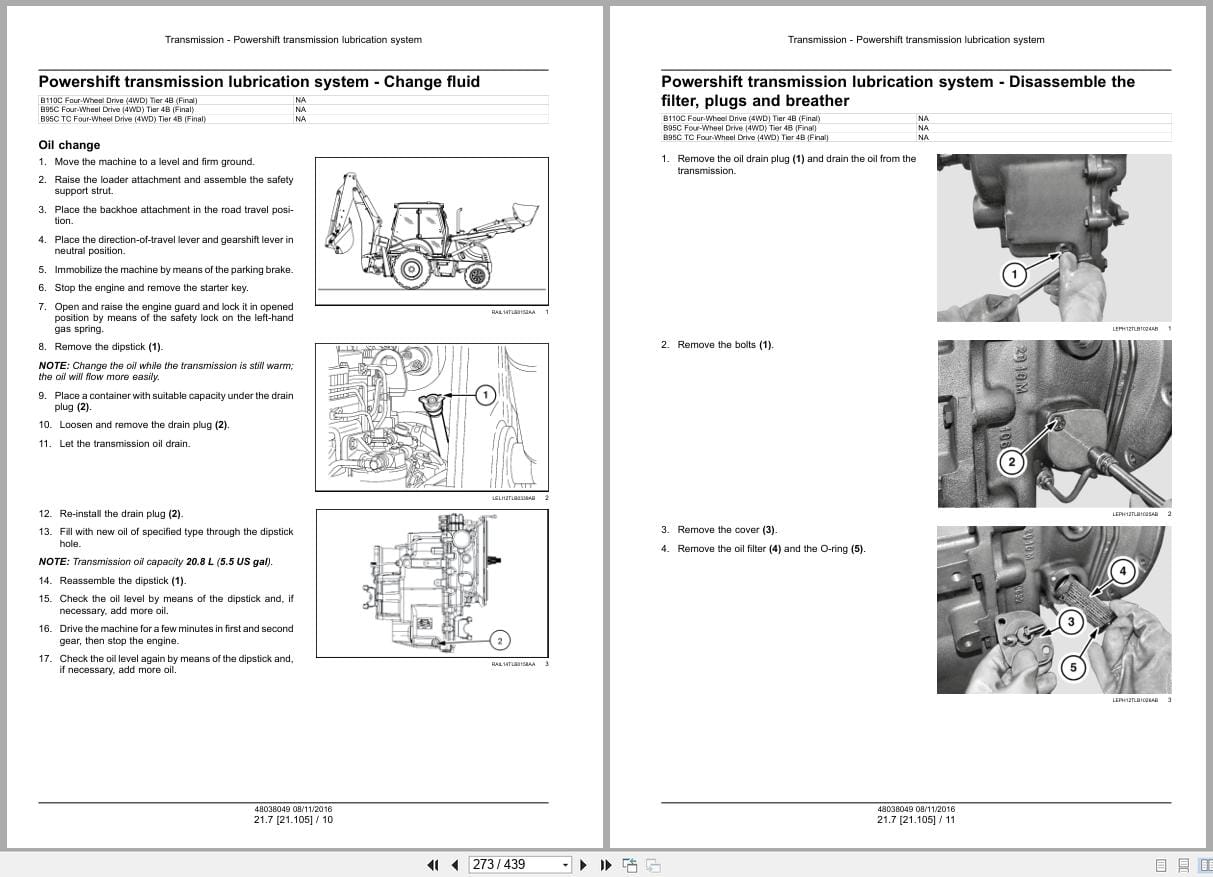The height and width of the screenshot is (877, 1213).
Task: Go back to the previous view
Action: tap(630, 864)
